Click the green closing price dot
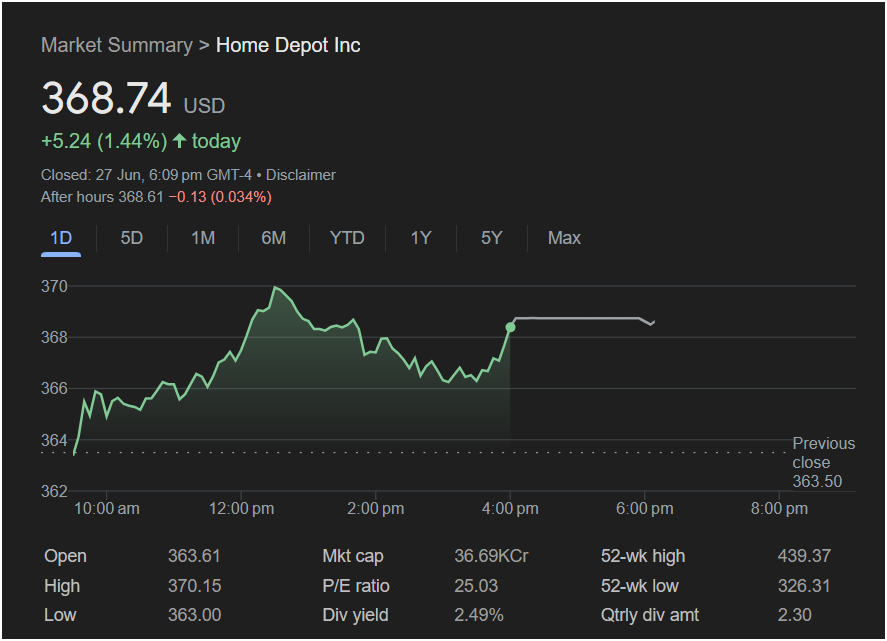Viewport: 887px width, 641px height. pos(510,328)
